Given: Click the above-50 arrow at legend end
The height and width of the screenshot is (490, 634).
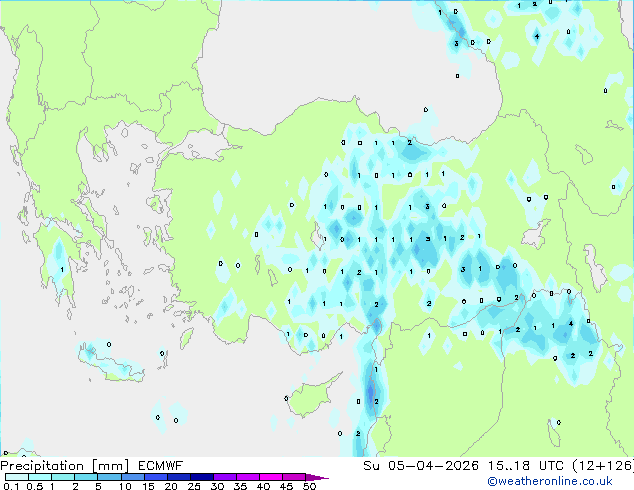Looking at the screenshot, I should (x=317, y=477).
